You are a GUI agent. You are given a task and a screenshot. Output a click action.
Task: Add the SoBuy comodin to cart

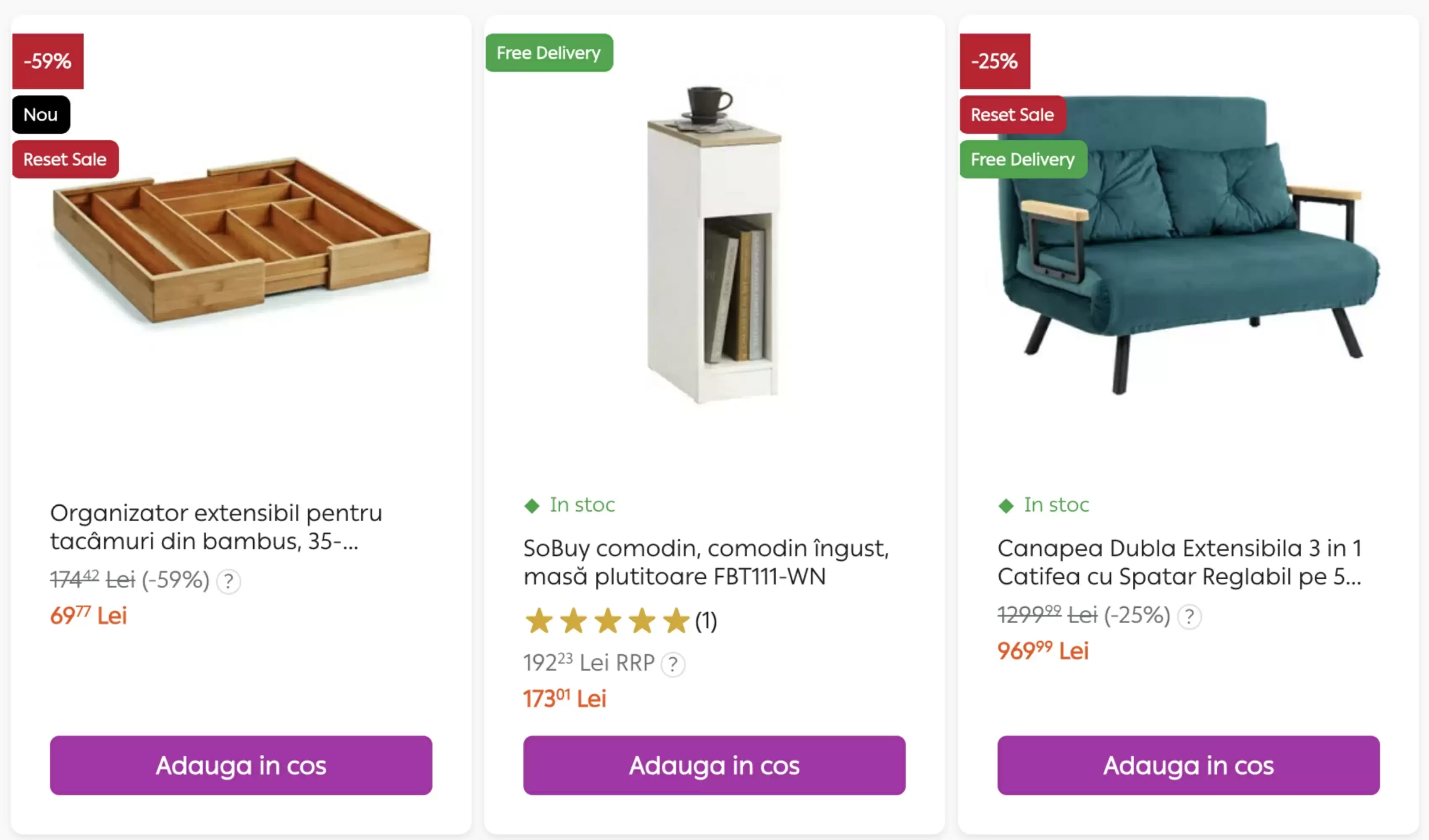(x=714, y=765)
